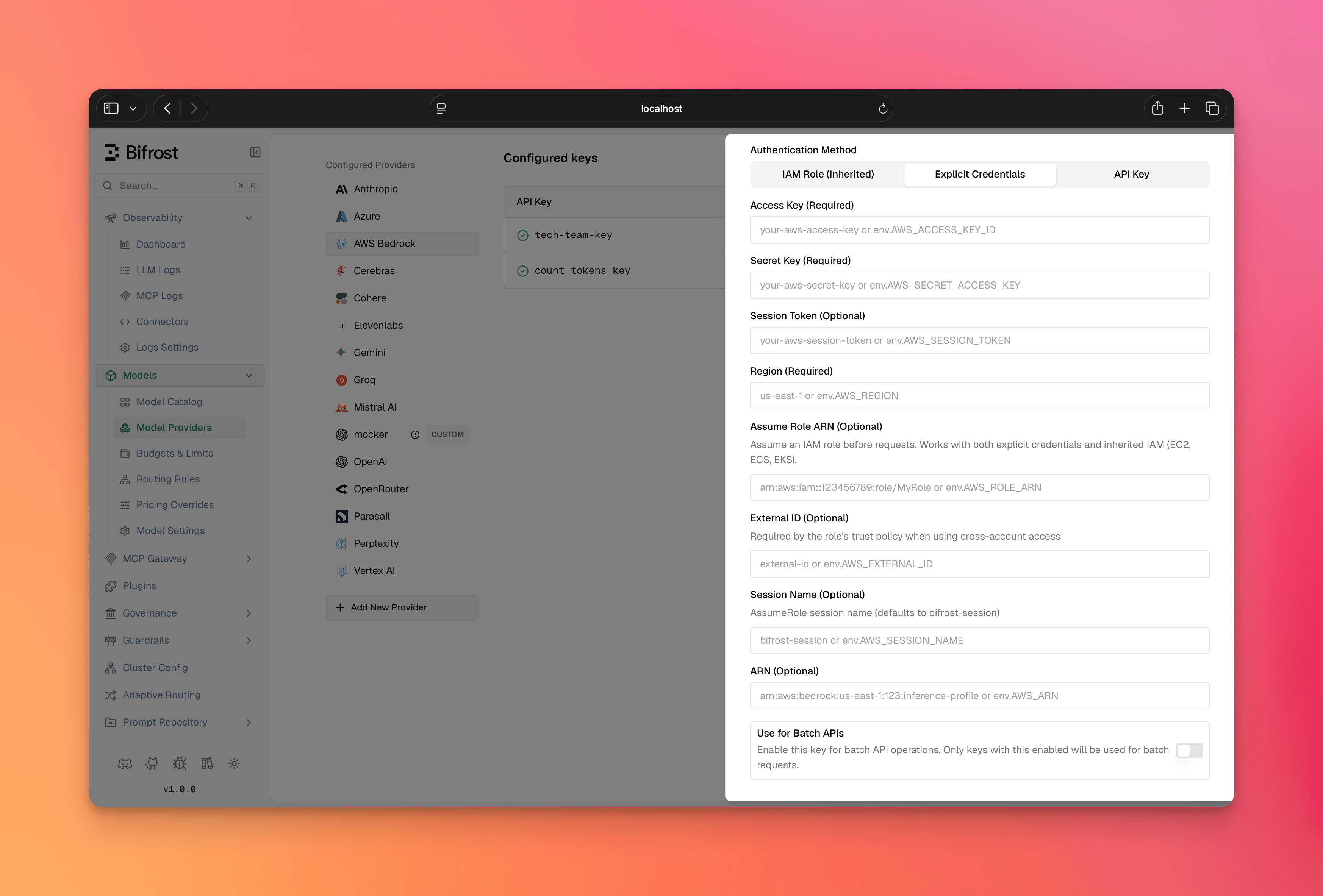
Task: Collapse the Observability section chevron
Action: [249, 218]
